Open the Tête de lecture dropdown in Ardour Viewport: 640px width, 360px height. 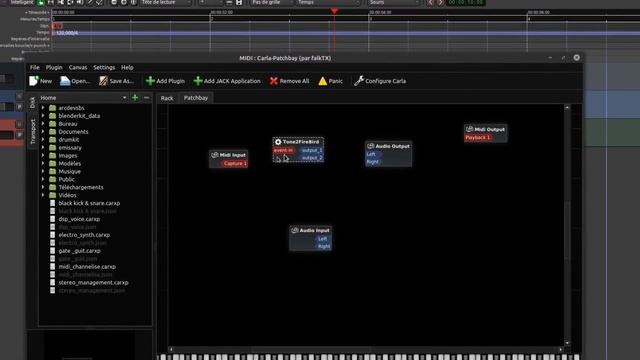165,2
